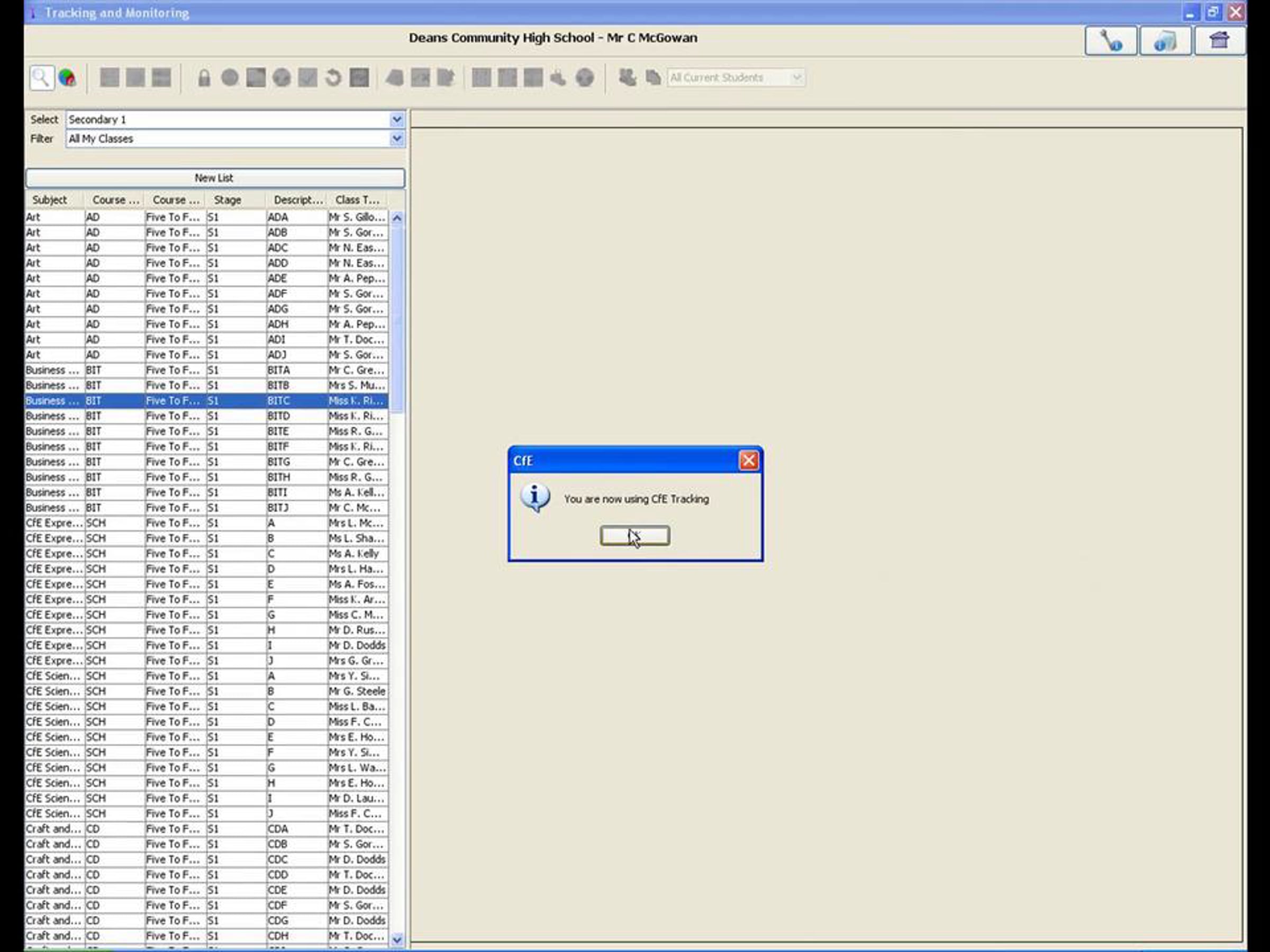This screenshot has width=1270, height=952.
Task: Click the padlock icon in toolbar
Action: coord(204,77)
